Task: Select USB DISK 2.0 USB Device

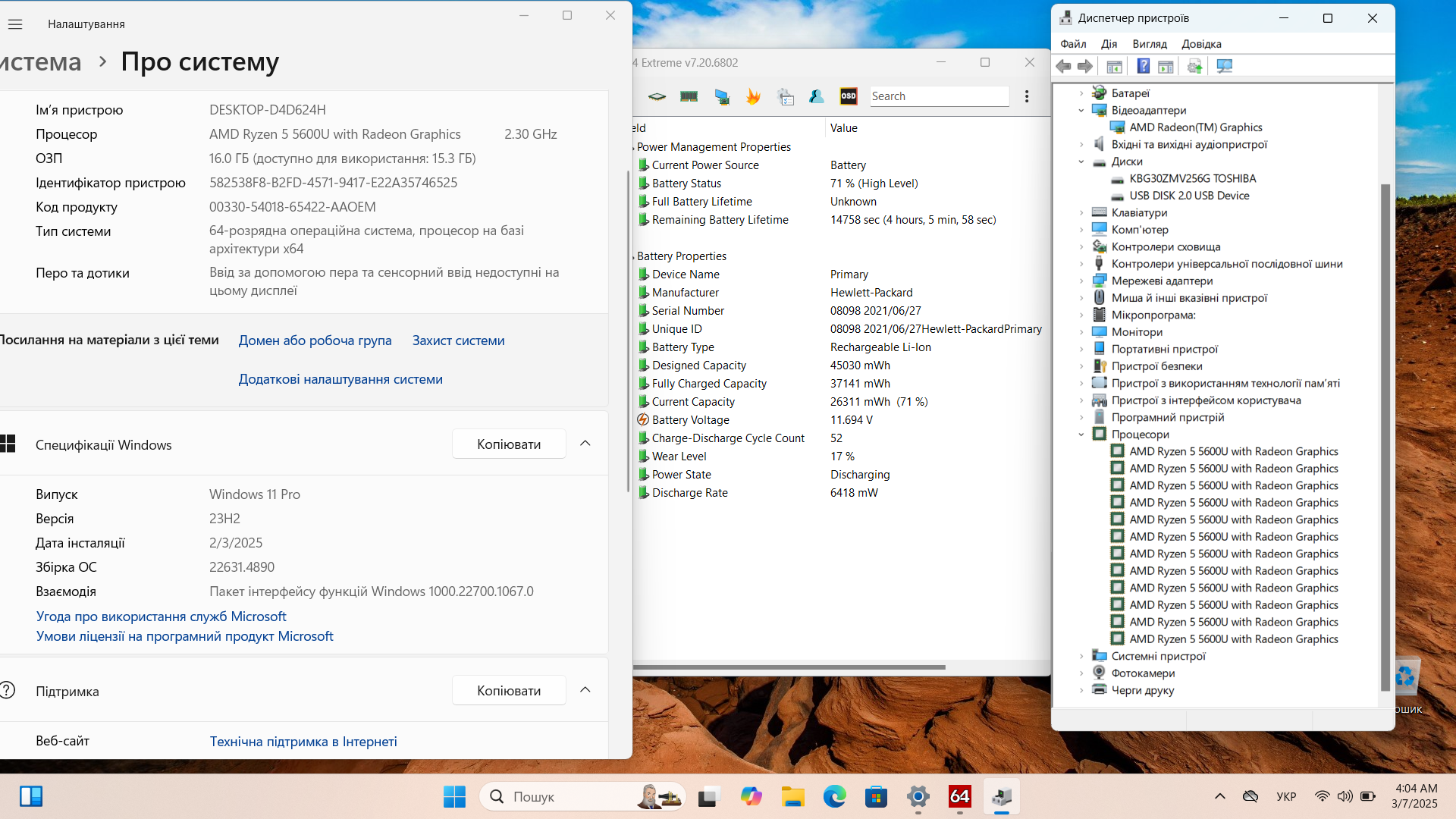Action: 1189,196
